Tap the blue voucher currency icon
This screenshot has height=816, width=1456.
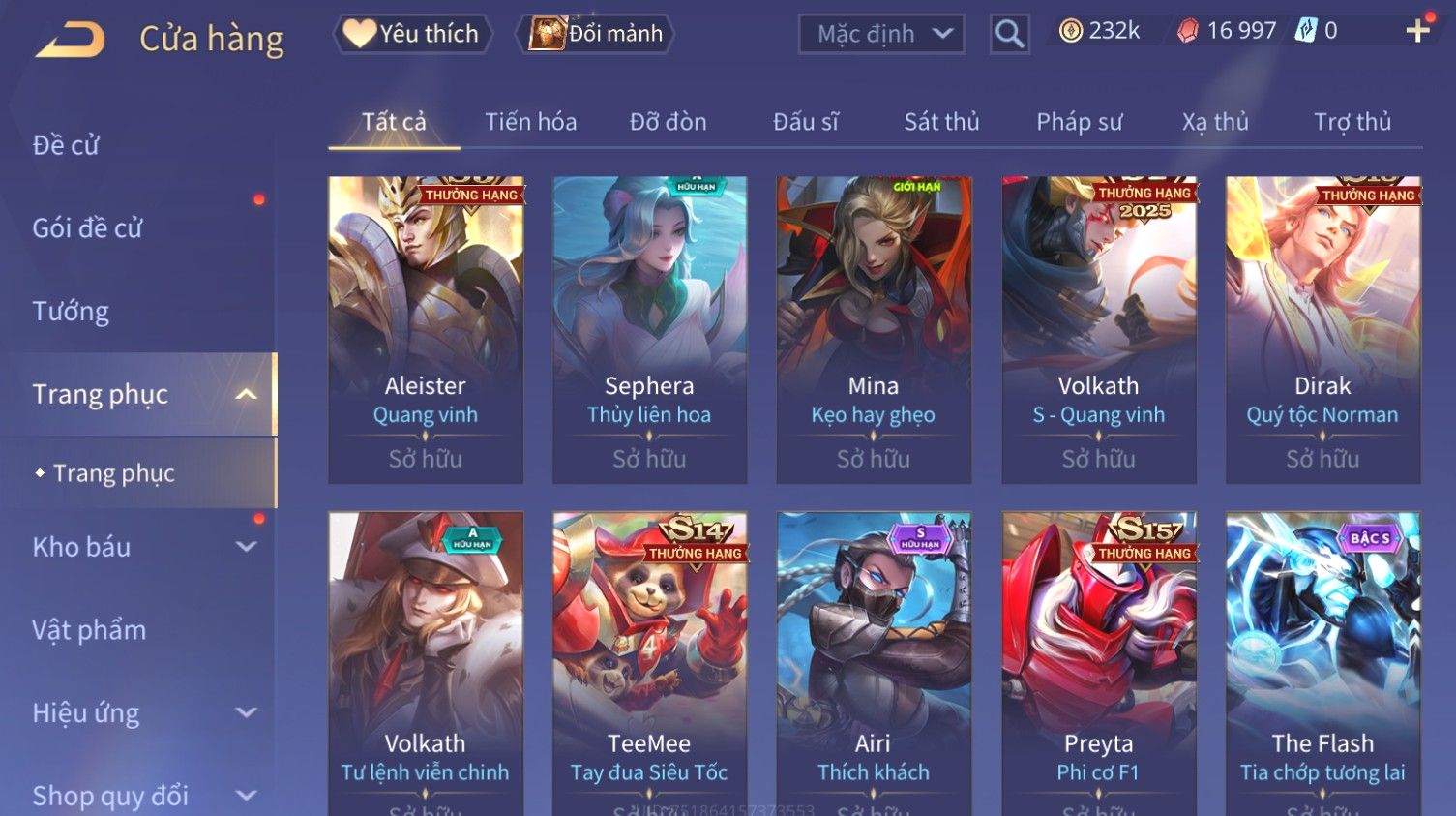pyautogui.click(x=1306, y=31)
